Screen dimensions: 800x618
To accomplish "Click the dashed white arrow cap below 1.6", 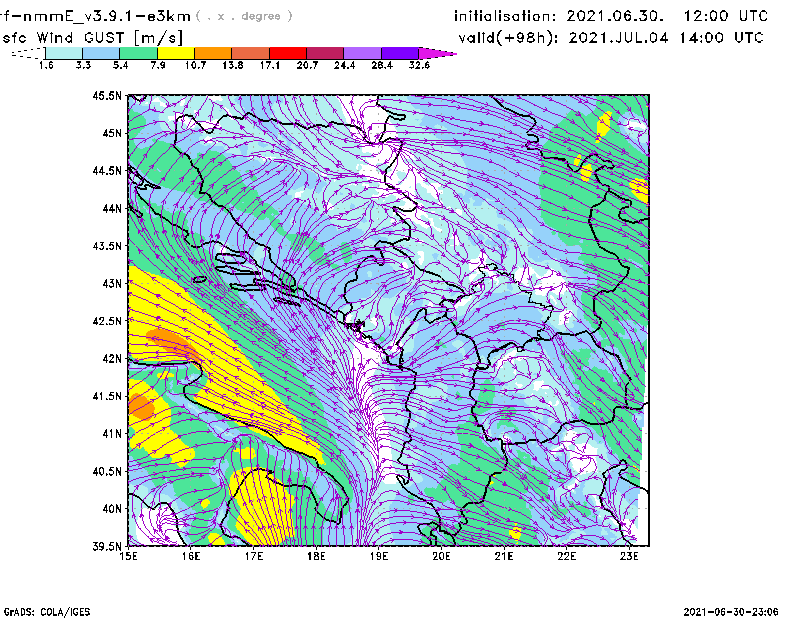I will pyautogui.click(x=30, y=53).
